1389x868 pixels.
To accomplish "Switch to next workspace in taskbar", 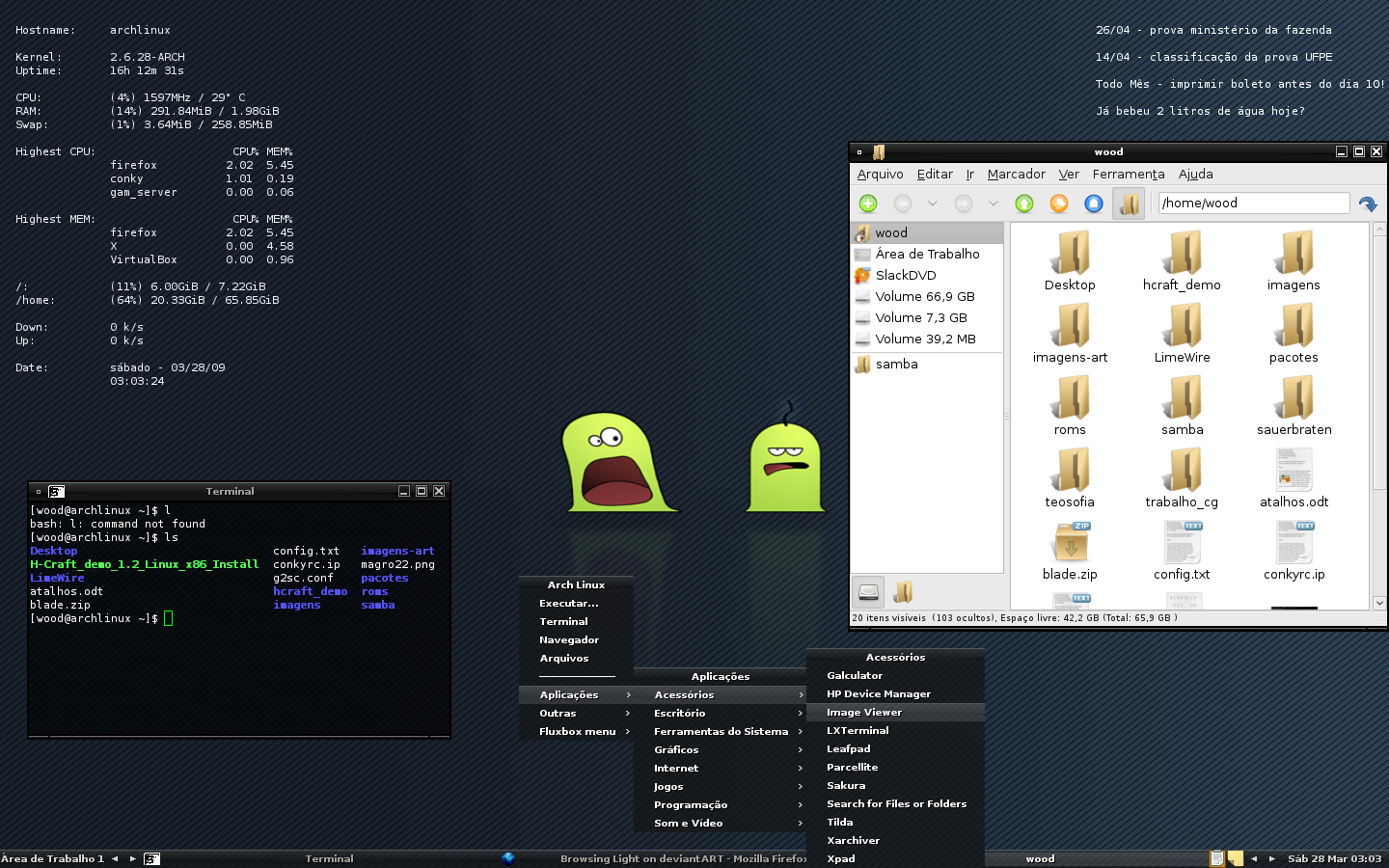I will (x=132, y=858).
